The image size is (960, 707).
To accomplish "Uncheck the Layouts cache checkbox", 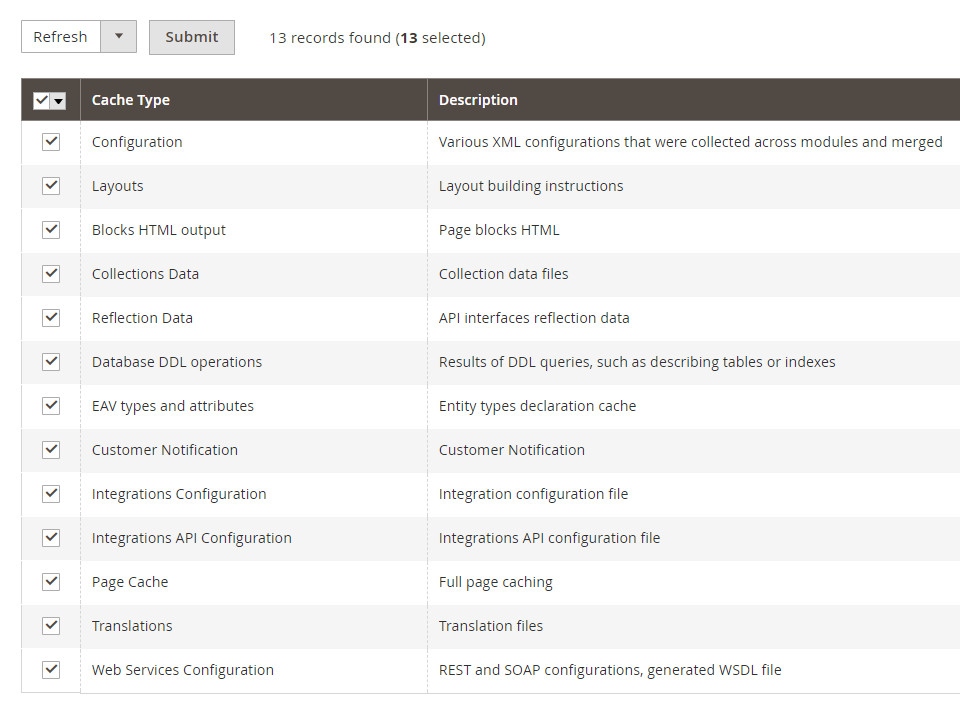I will [x=51, y=186].
